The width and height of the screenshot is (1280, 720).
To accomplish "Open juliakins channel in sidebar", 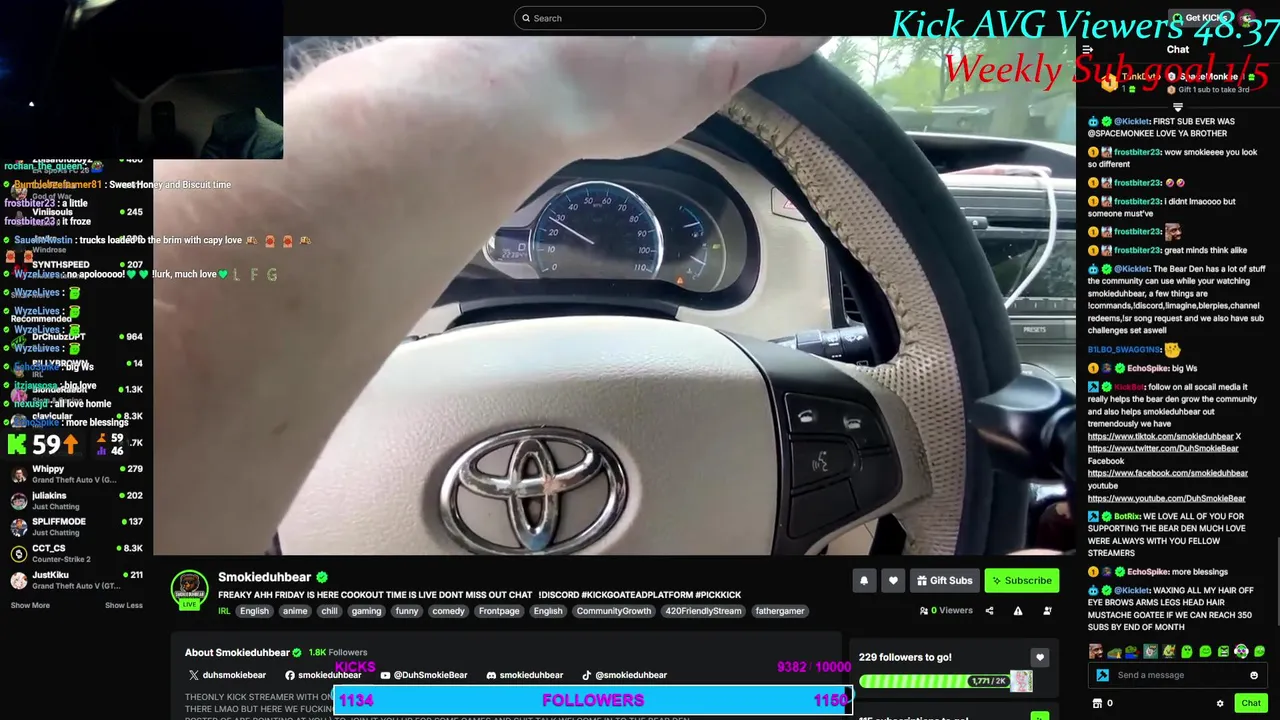I will pos(76,500).
